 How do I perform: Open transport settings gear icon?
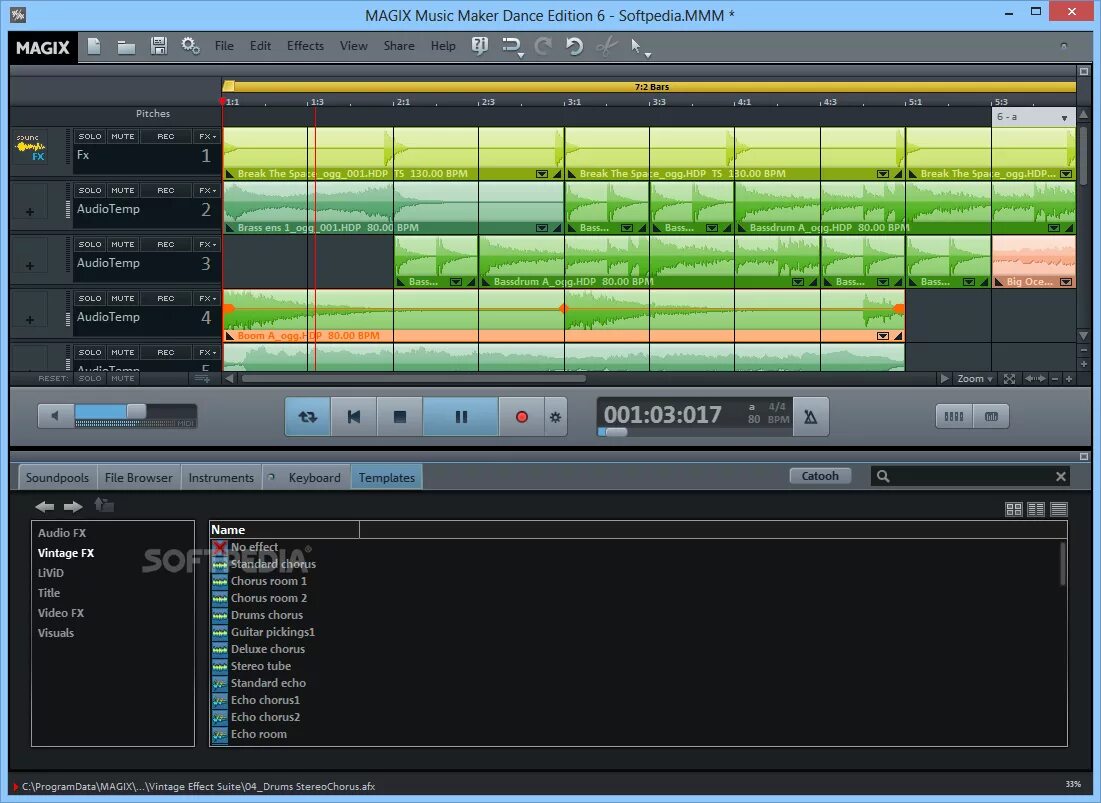555,417
